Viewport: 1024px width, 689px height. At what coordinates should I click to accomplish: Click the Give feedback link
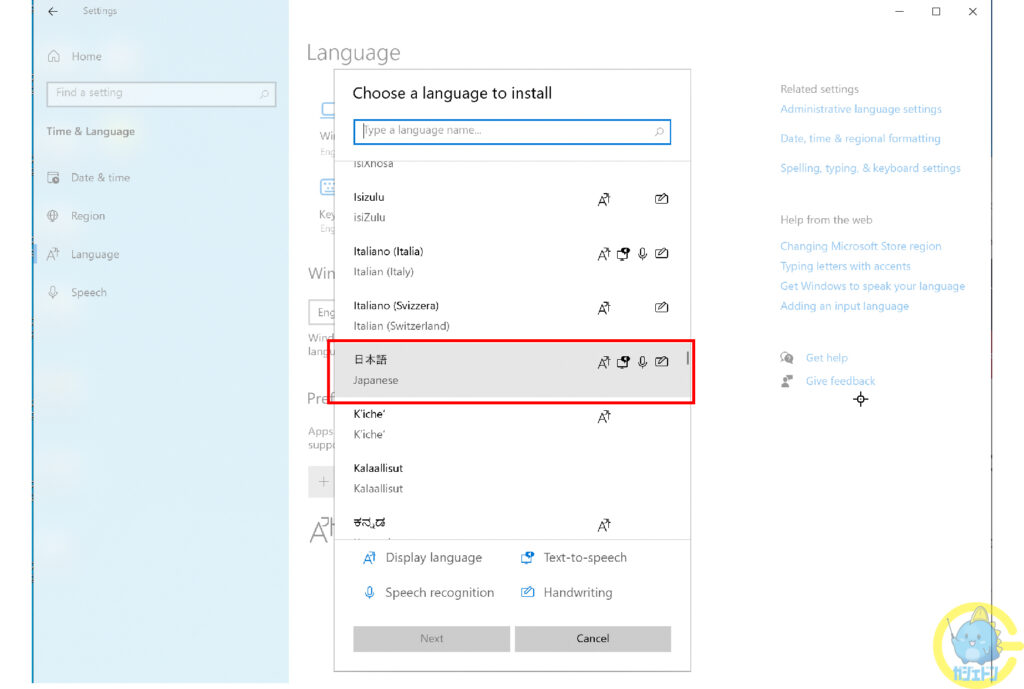point(840,381)
